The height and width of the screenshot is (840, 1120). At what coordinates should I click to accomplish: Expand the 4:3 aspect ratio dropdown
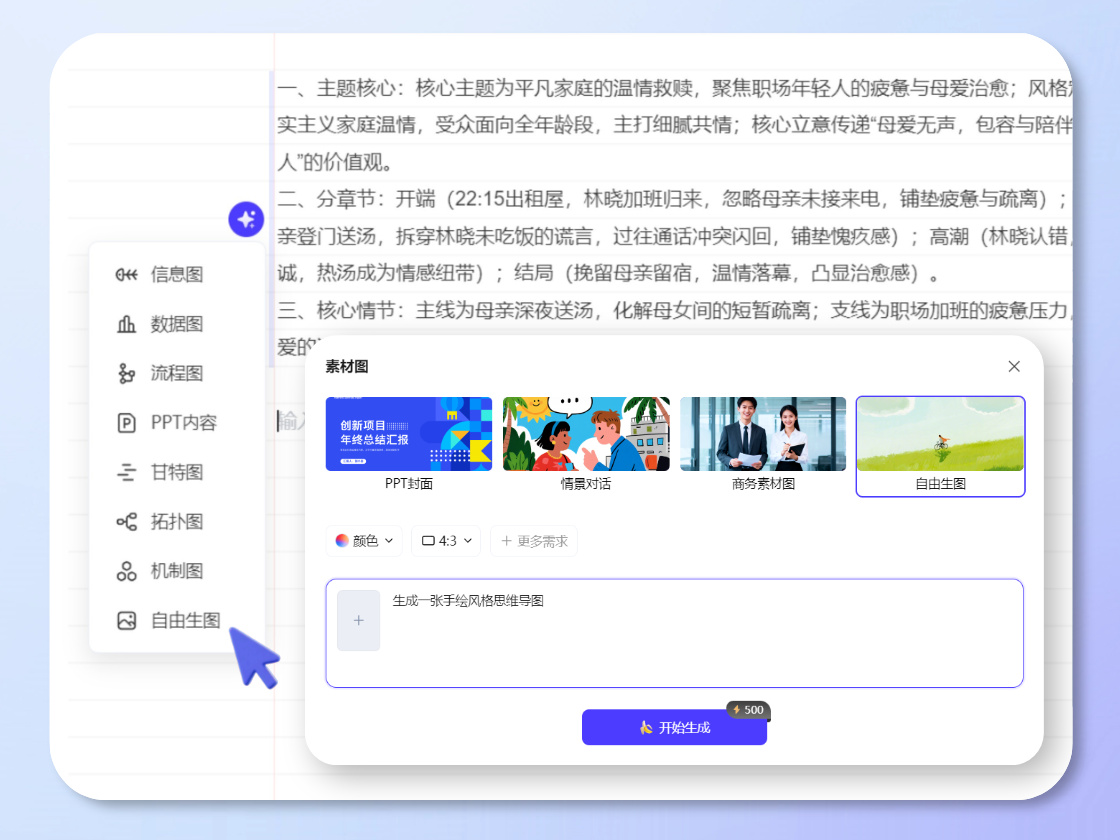tap(446, 541)
